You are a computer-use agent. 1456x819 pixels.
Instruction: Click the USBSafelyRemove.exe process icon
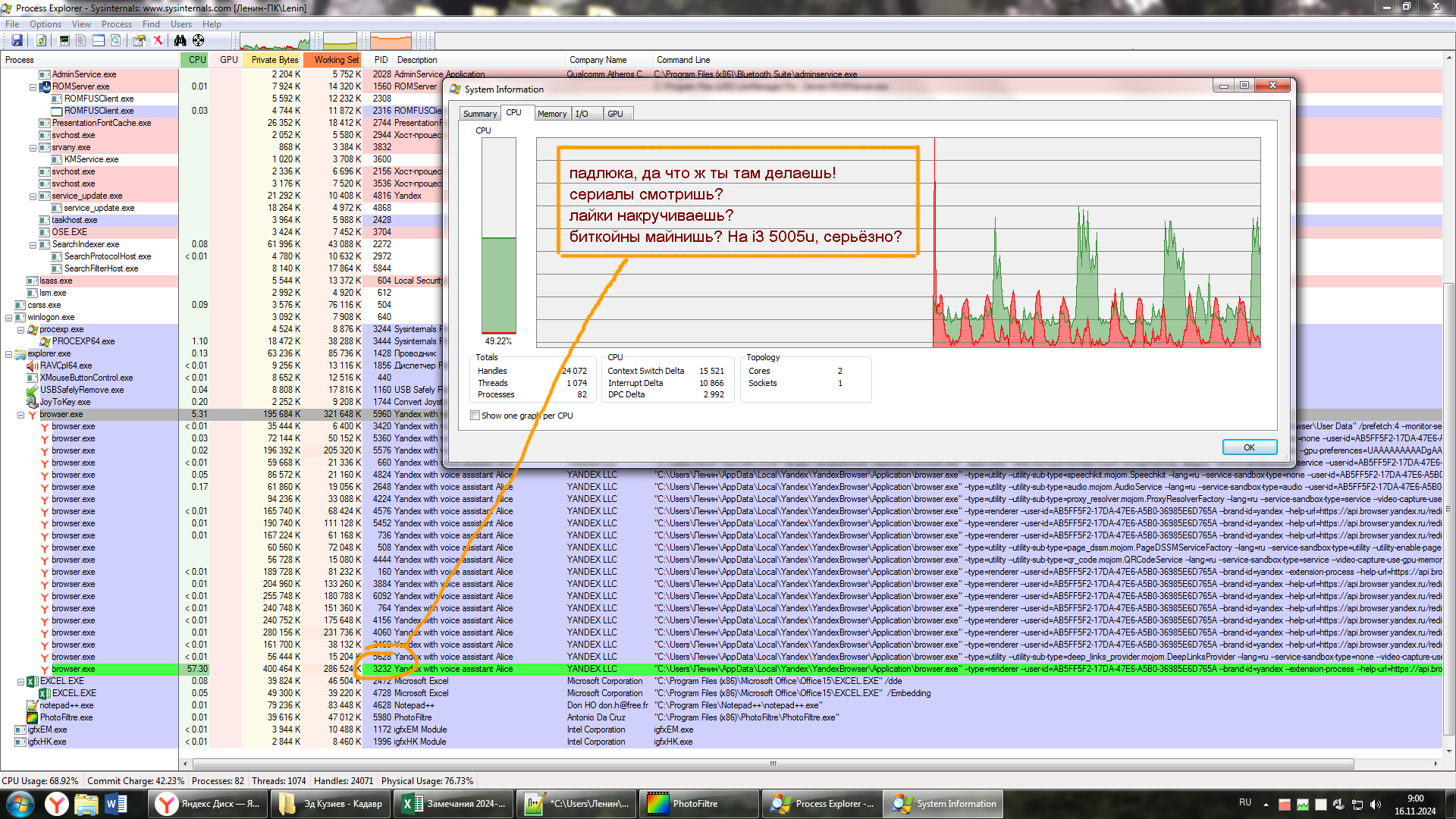[33, 390]
